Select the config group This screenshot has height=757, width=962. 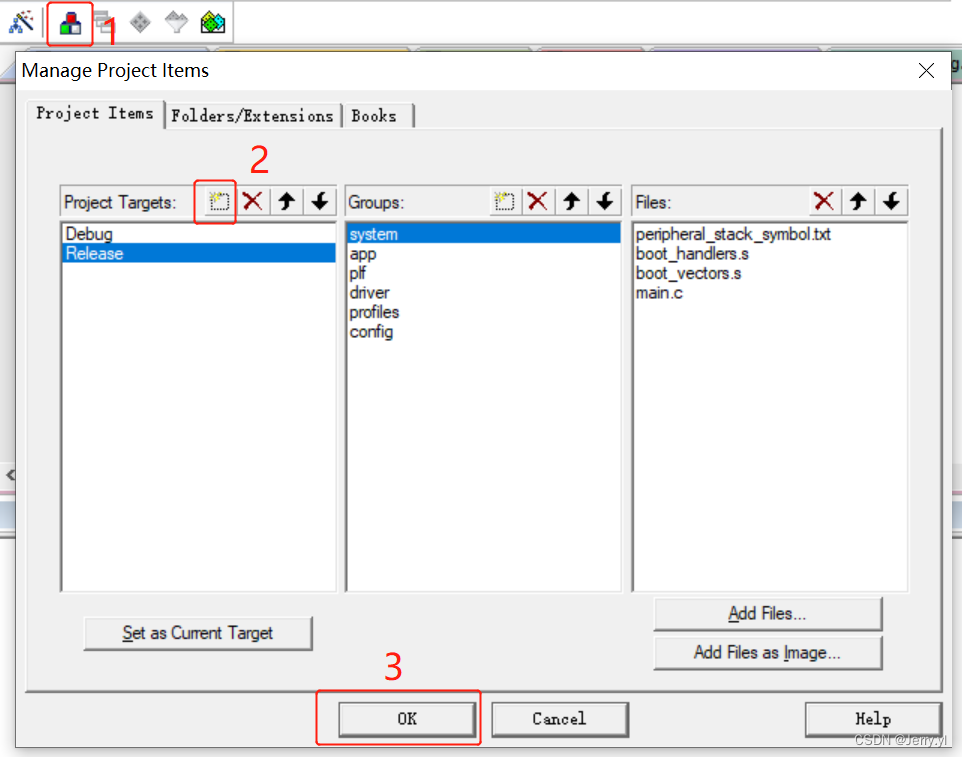pyautogui.click(x=483, y=332)
